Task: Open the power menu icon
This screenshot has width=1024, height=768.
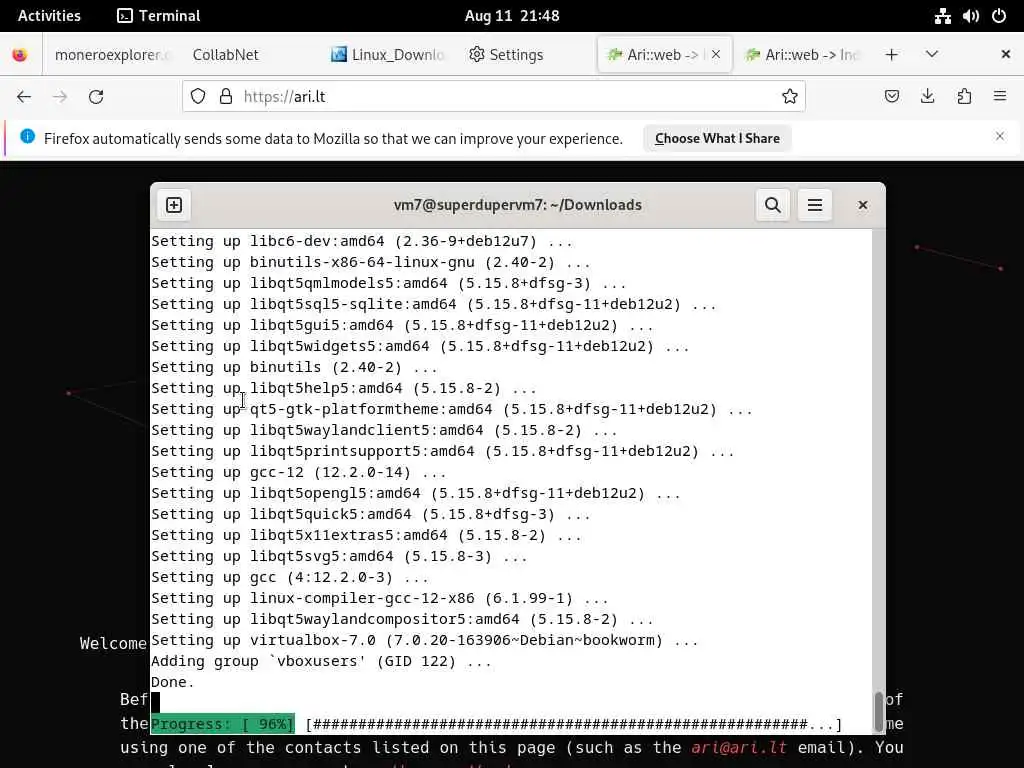Action: [x=999, y=16]
